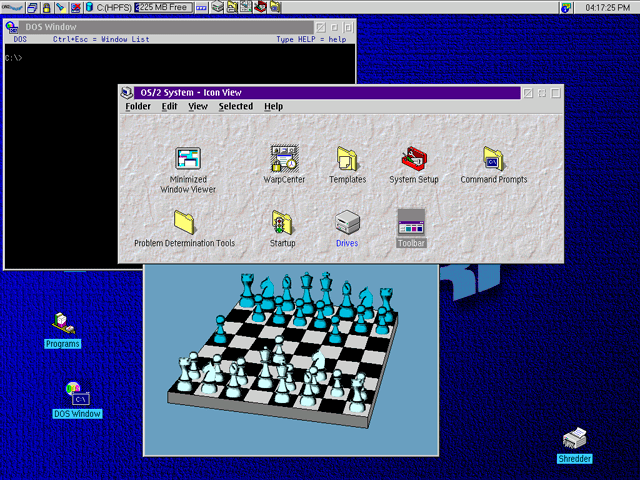
Task: Open the third tray icon with green dot
Action: (x=246, y=7)
